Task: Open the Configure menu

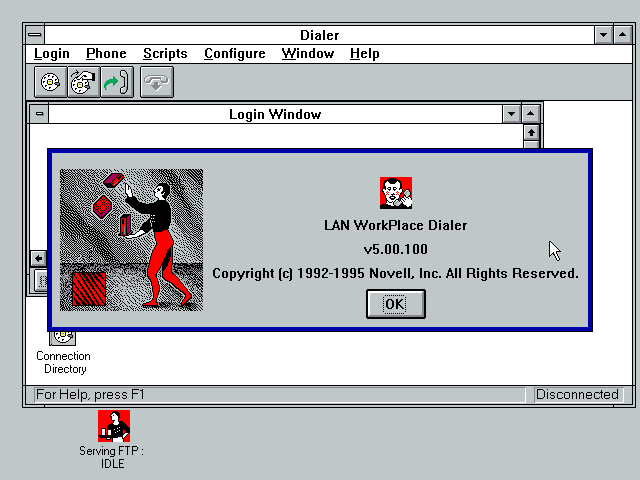Action: [235, 53]
